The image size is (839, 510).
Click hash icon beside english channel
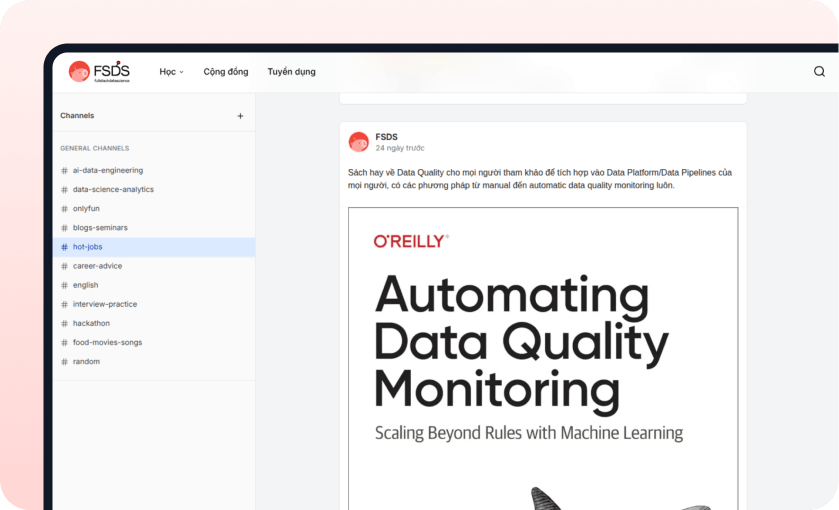(65, 286)
